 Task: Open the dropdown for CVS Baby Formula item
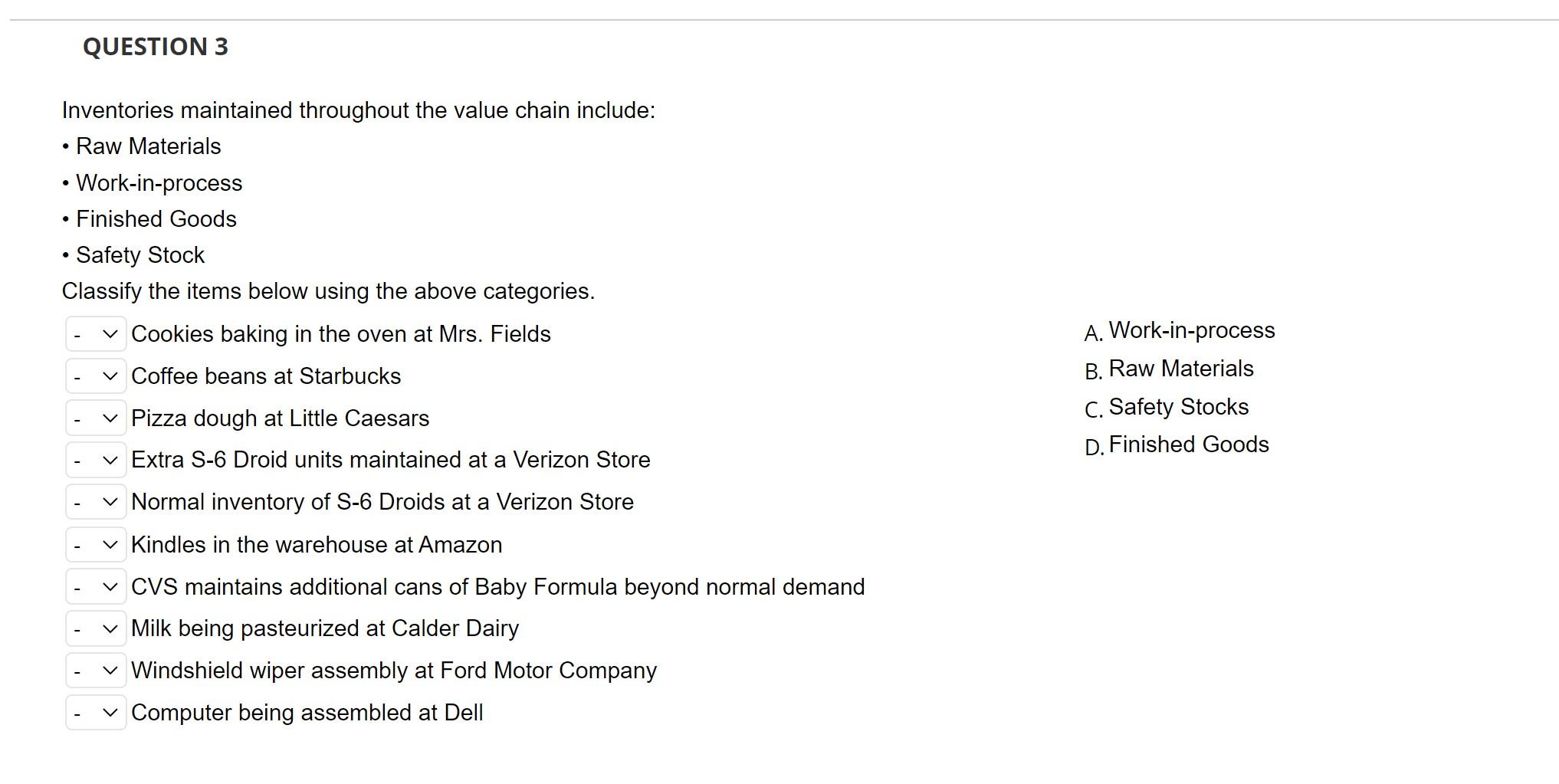pos(94,586)
